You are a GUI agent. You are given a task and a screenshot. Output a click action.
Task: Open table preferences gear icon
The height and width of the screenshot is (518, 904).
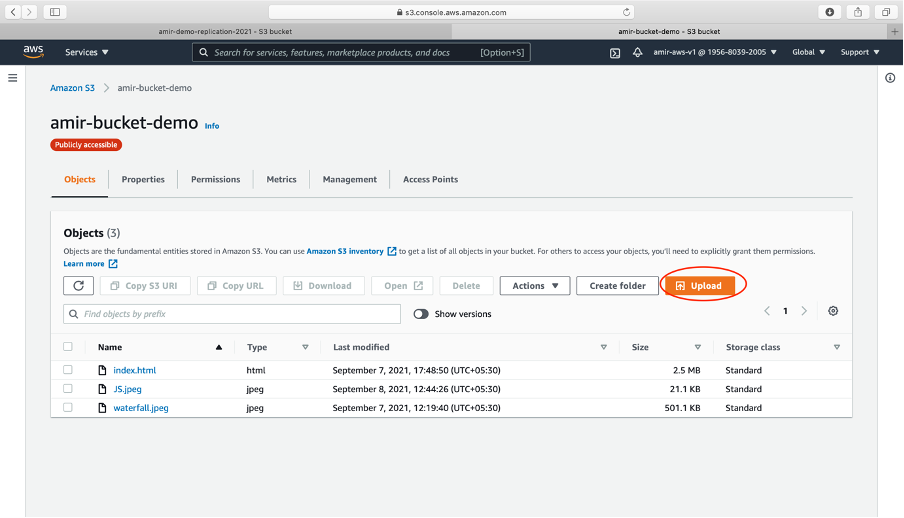coord(833,311)
